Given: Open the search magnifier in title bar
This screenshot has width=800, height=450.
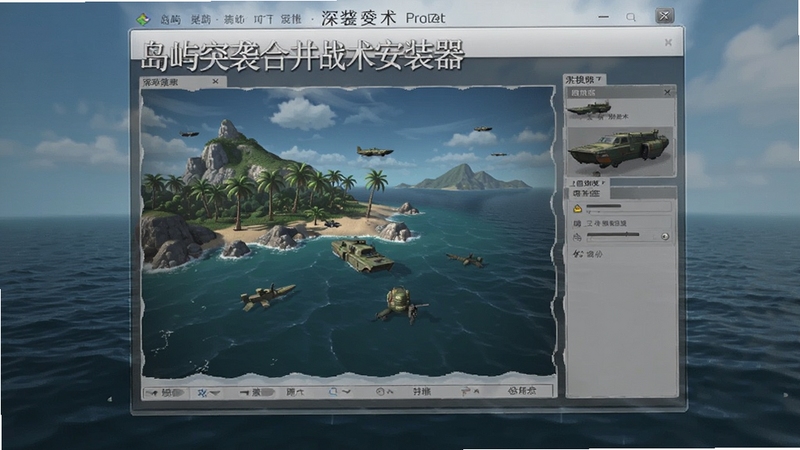Looking at the screenshot, I should [x=631, y=17].
